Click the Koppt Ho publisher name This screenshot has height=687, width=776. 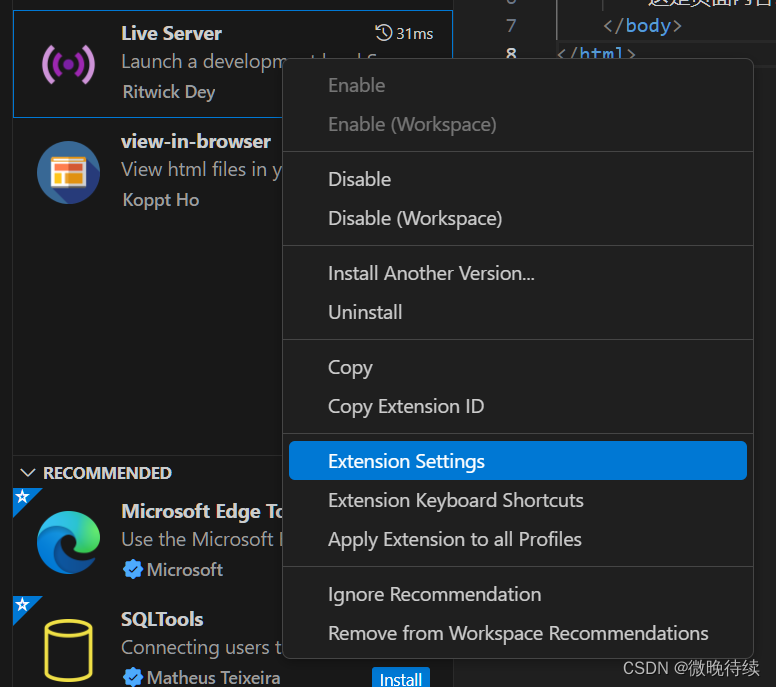tap(161, 200)
